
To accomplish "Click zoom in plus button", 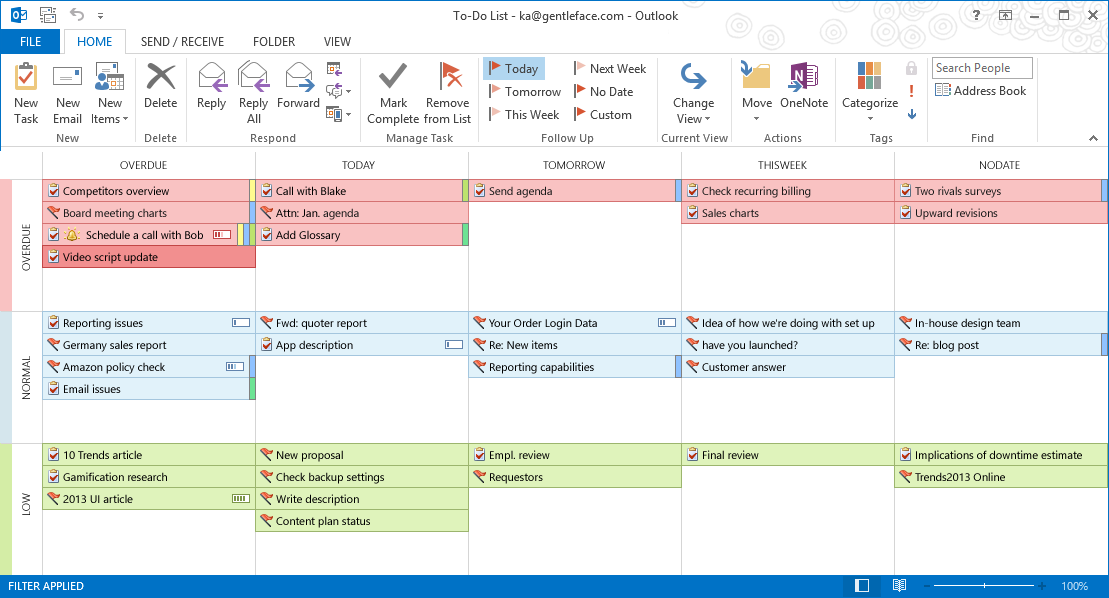I will [1042, 586].
